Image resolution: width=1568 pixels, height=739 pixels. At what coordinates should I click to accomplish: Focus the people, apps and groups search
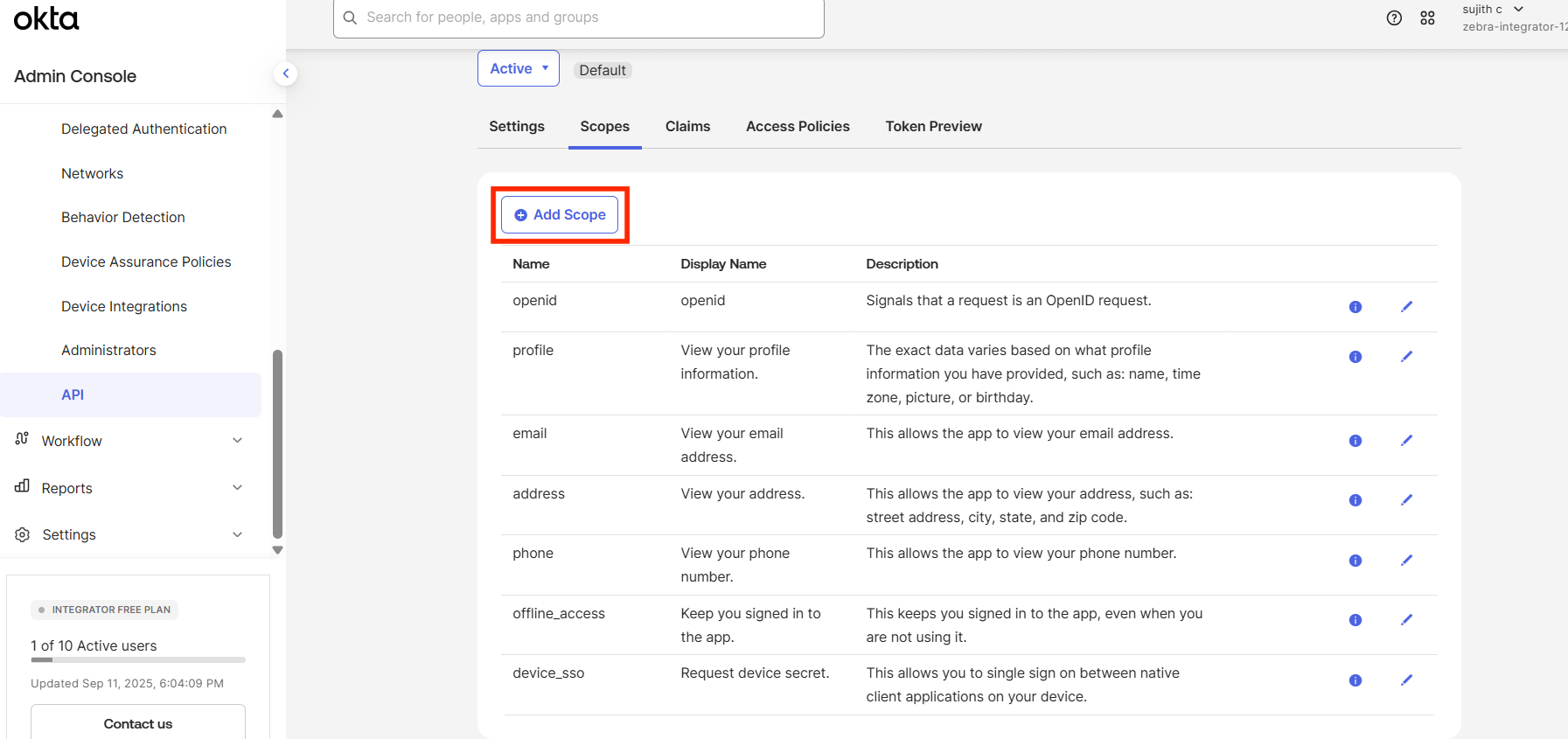click(x=578, y=17)
